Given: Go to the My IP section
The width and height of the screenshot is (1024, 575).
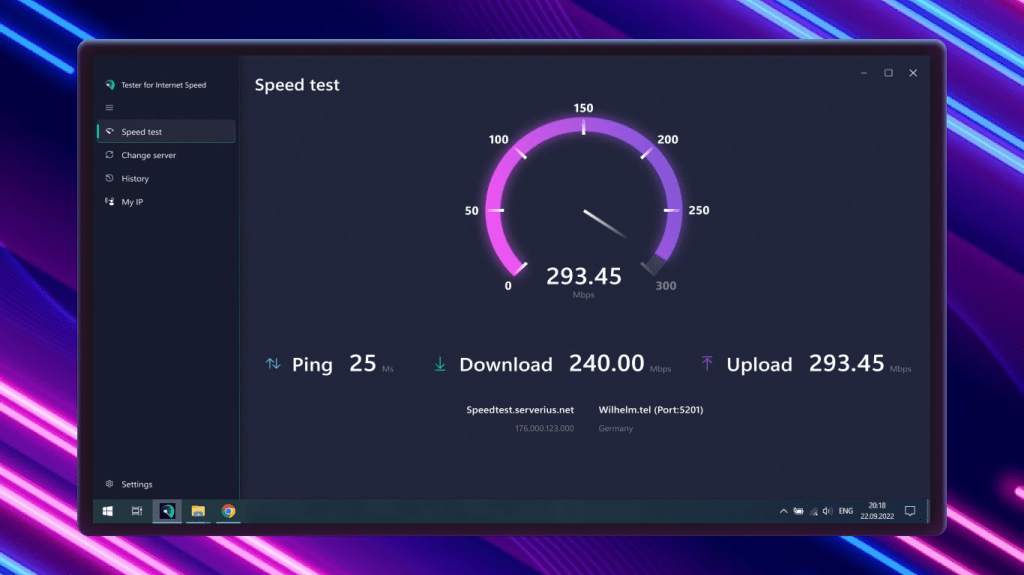Looking at the screenshot, I should pos(132,202).
